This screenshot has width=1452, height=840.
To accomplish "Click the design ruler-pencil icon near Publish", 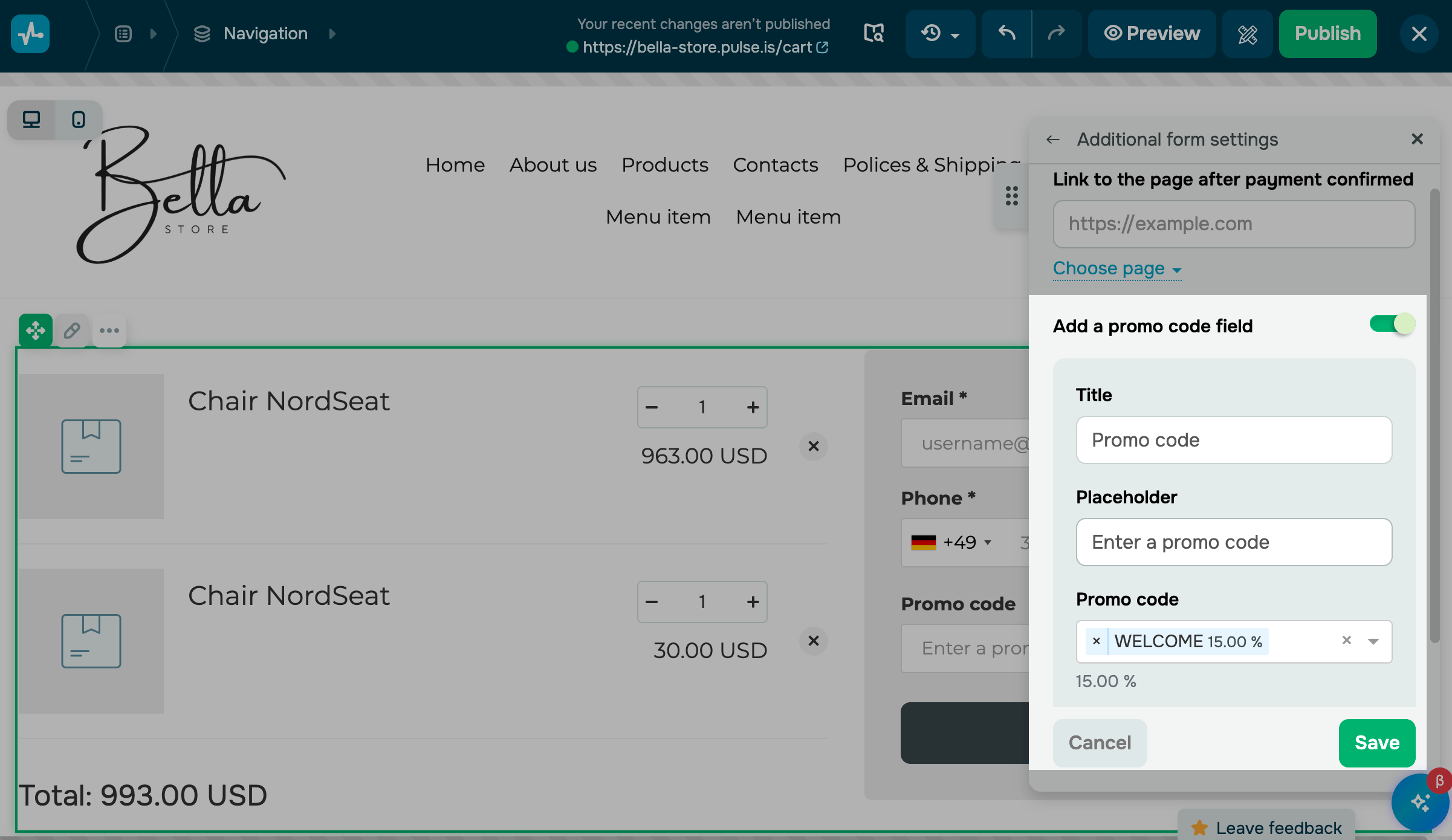I will coord(1247,34).
